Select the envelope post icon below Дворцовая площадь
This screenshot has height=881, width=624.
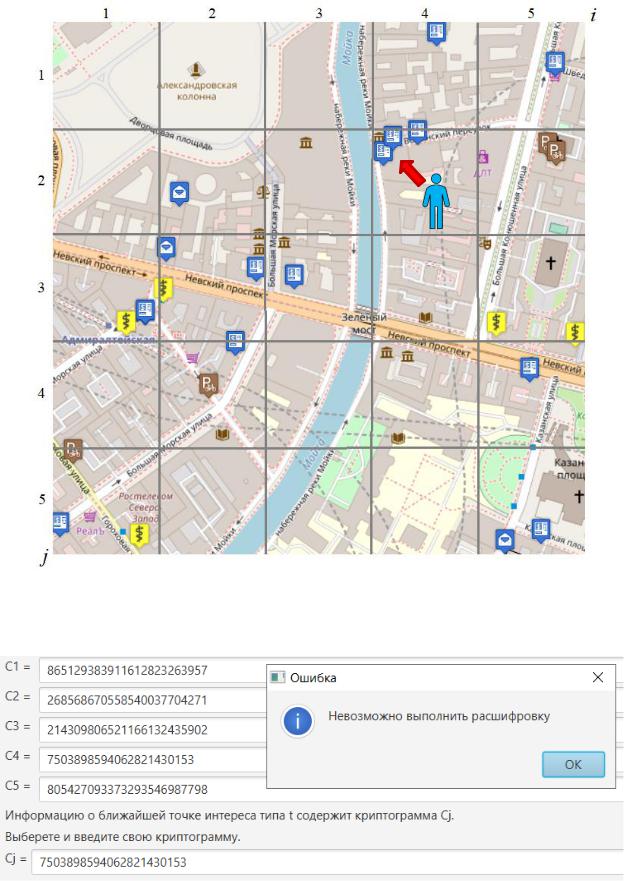[x=179, y=194]
